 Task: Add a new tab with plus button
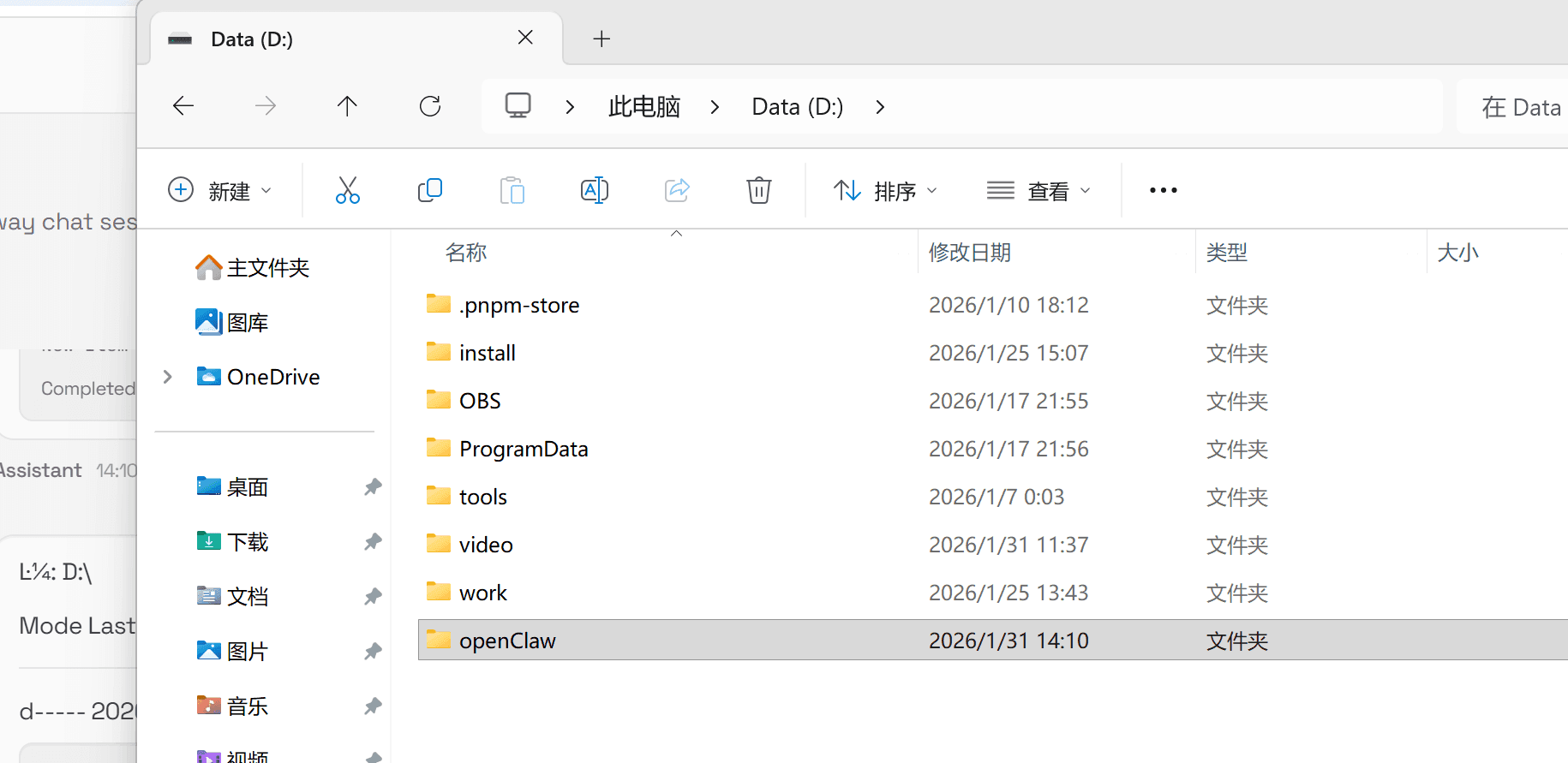pos(601,39)
